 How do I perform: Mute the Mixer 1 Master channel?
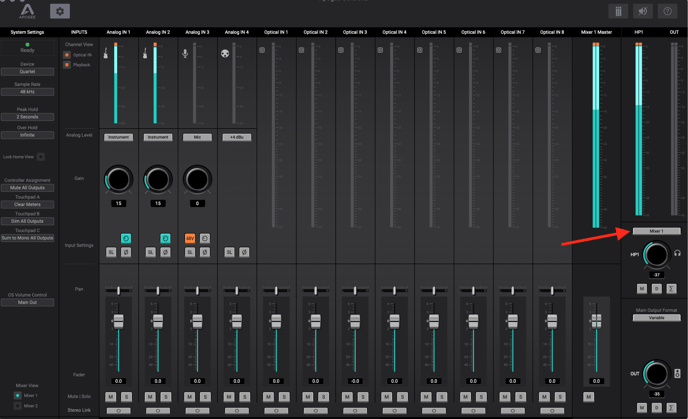(588, 397)
